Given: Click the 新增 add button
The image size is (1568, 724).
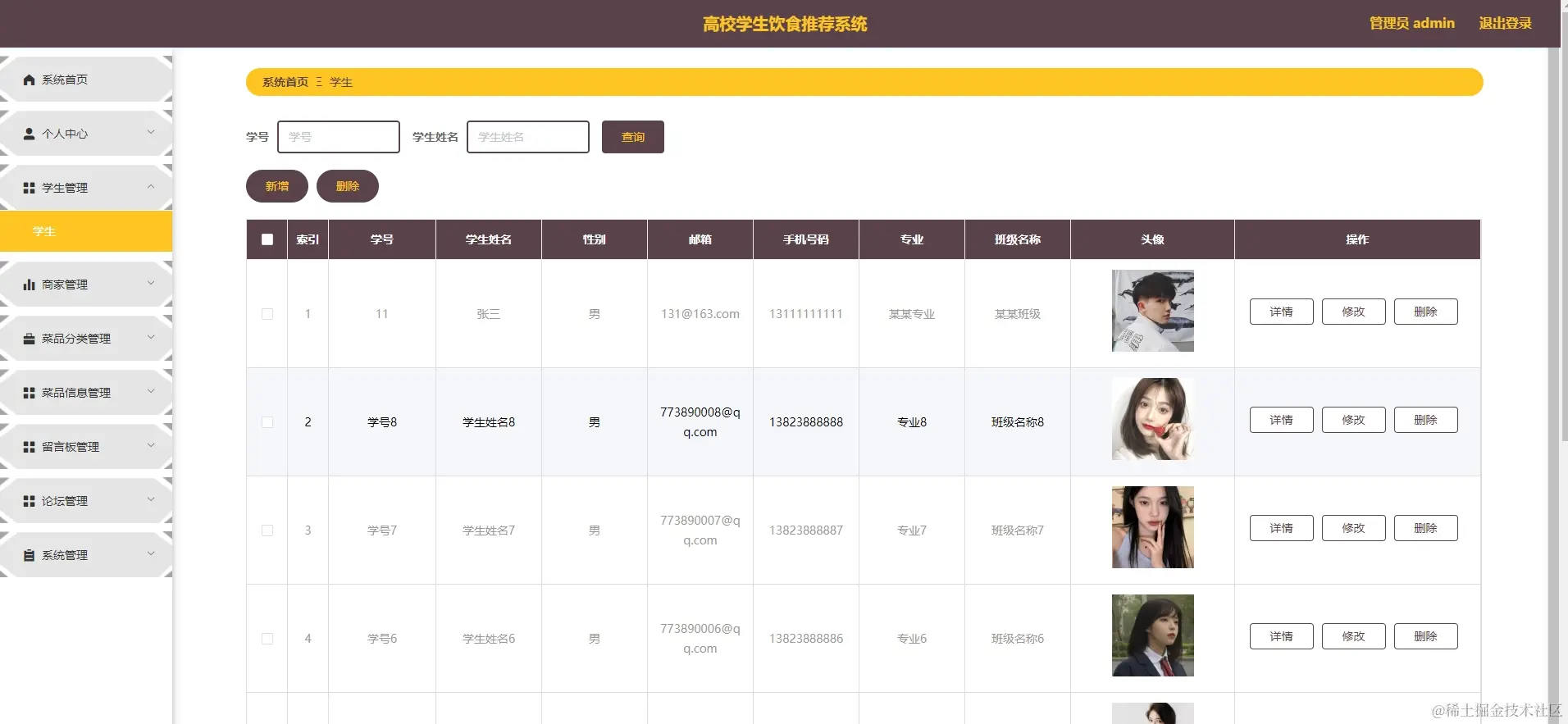Looking at the screenshot, I should pos(277,186).
